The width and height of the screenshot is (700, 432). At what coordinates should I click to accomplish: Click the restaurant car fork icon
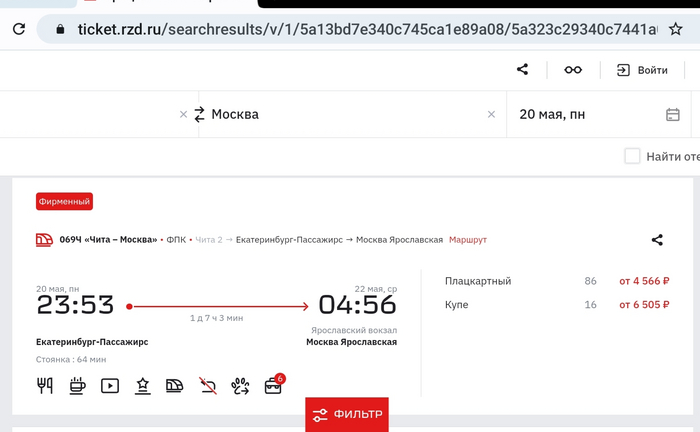45,386
